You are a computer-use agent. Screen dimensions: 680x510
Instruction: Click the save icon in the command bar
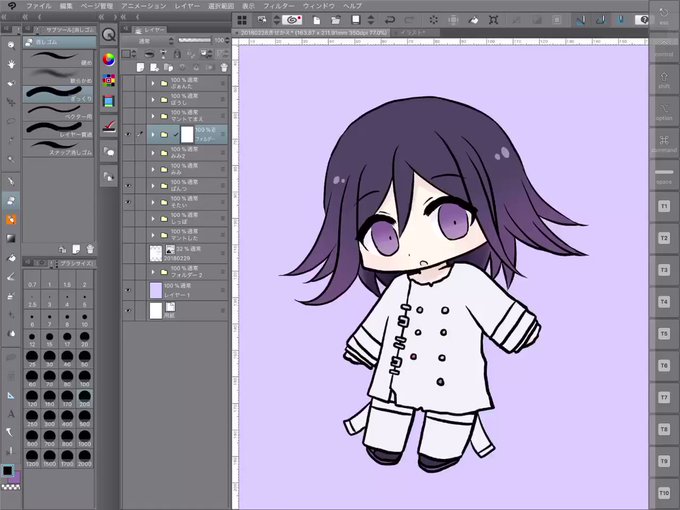(356, 20)
